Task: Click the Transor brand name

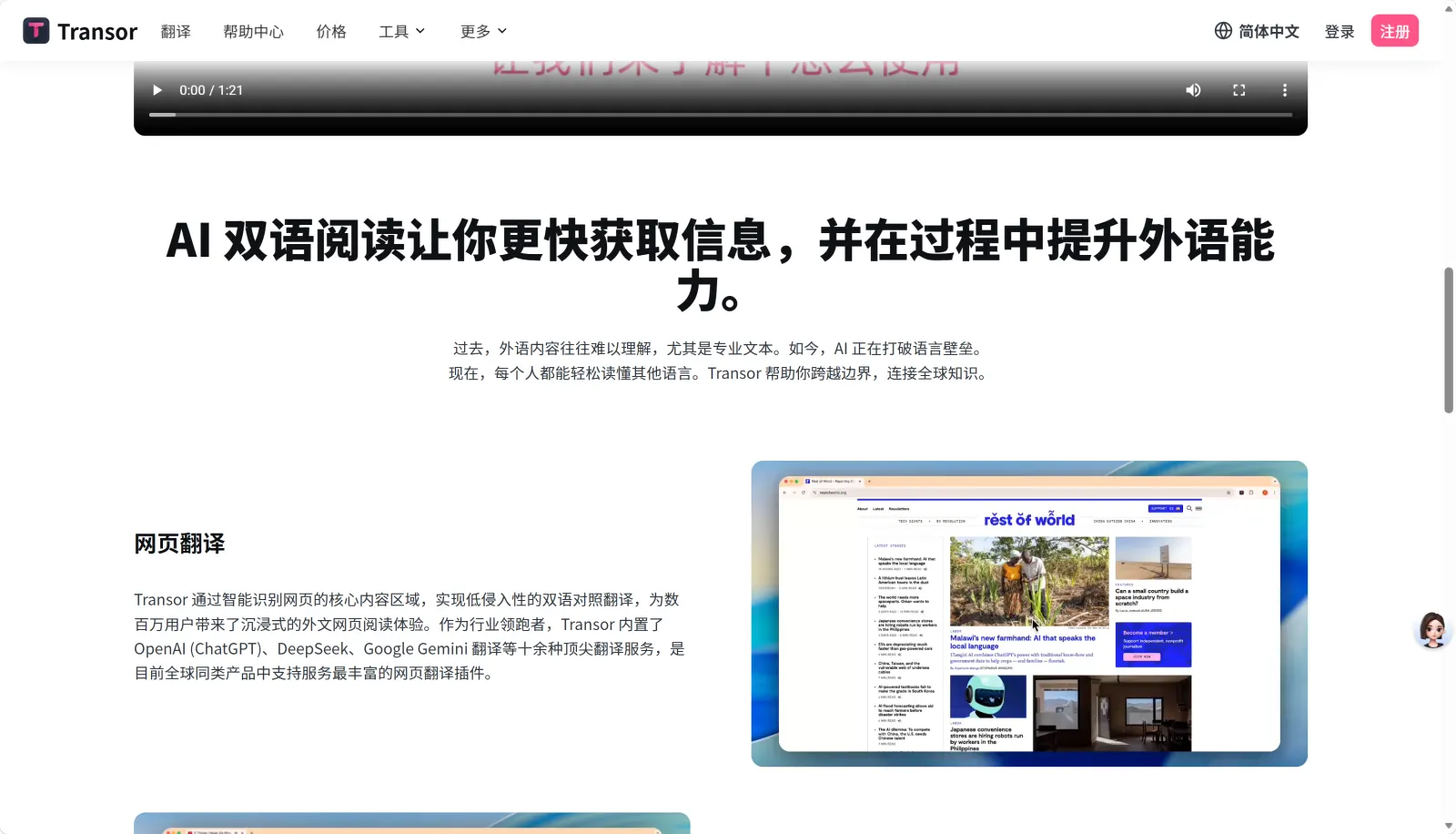Action: point(97,31)
